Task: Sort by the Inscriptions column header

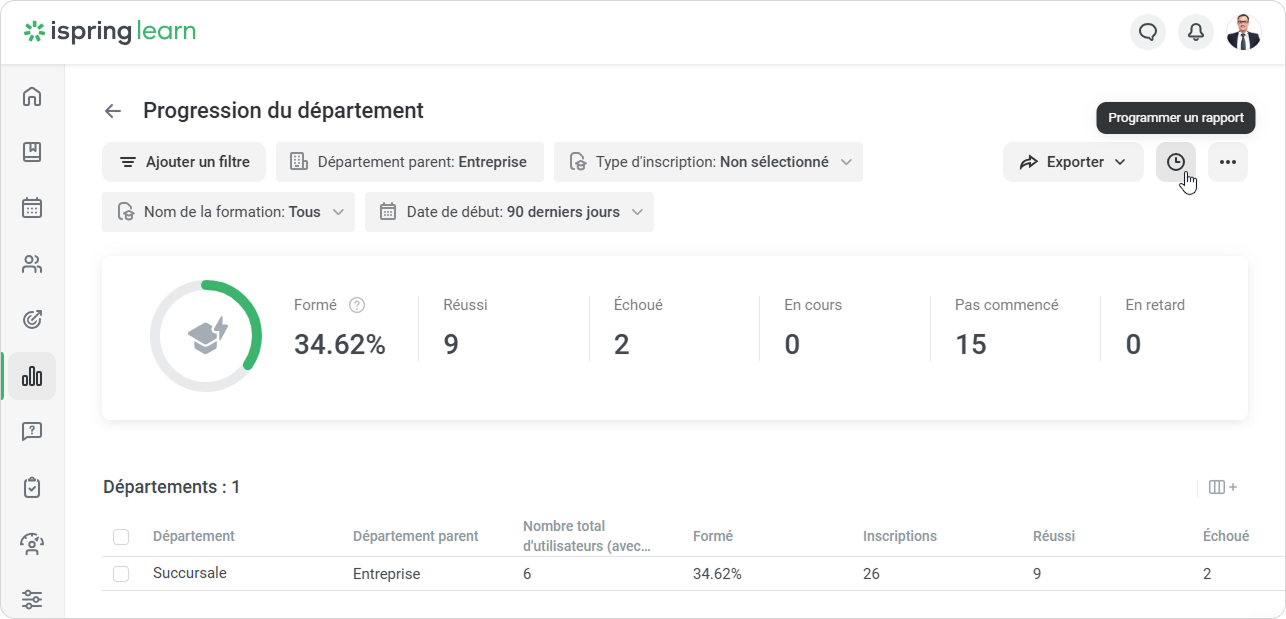Action: [x=899, y=536]
